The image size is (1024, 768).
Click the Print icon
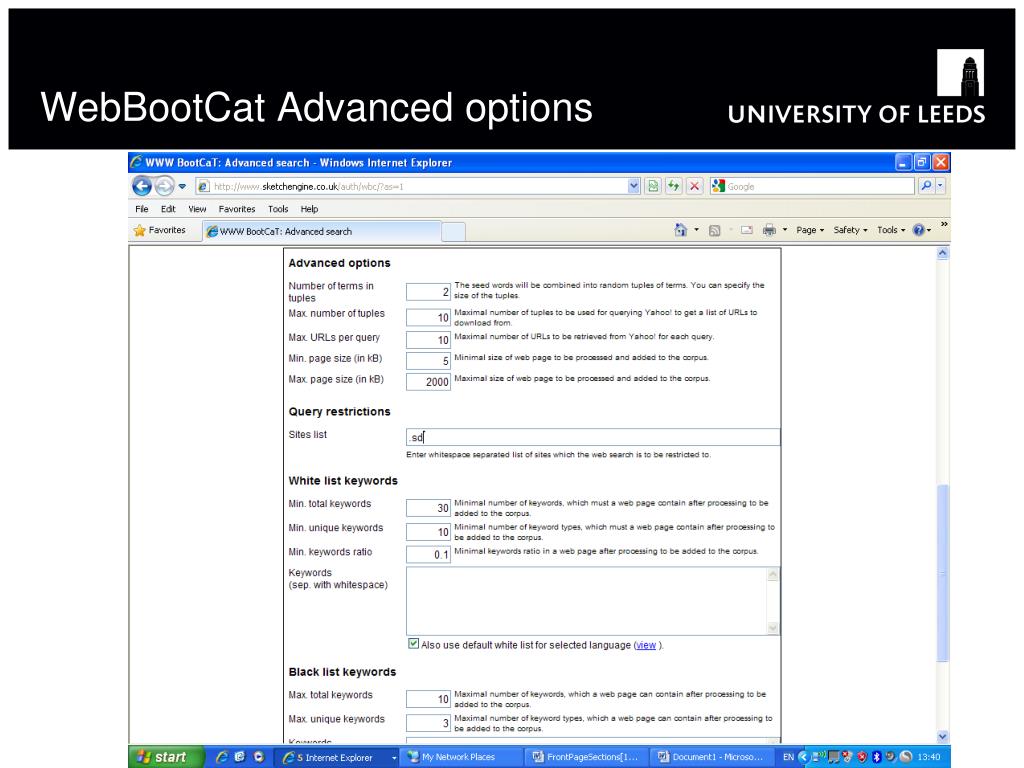pyautogui.click(x=769, y=230)
